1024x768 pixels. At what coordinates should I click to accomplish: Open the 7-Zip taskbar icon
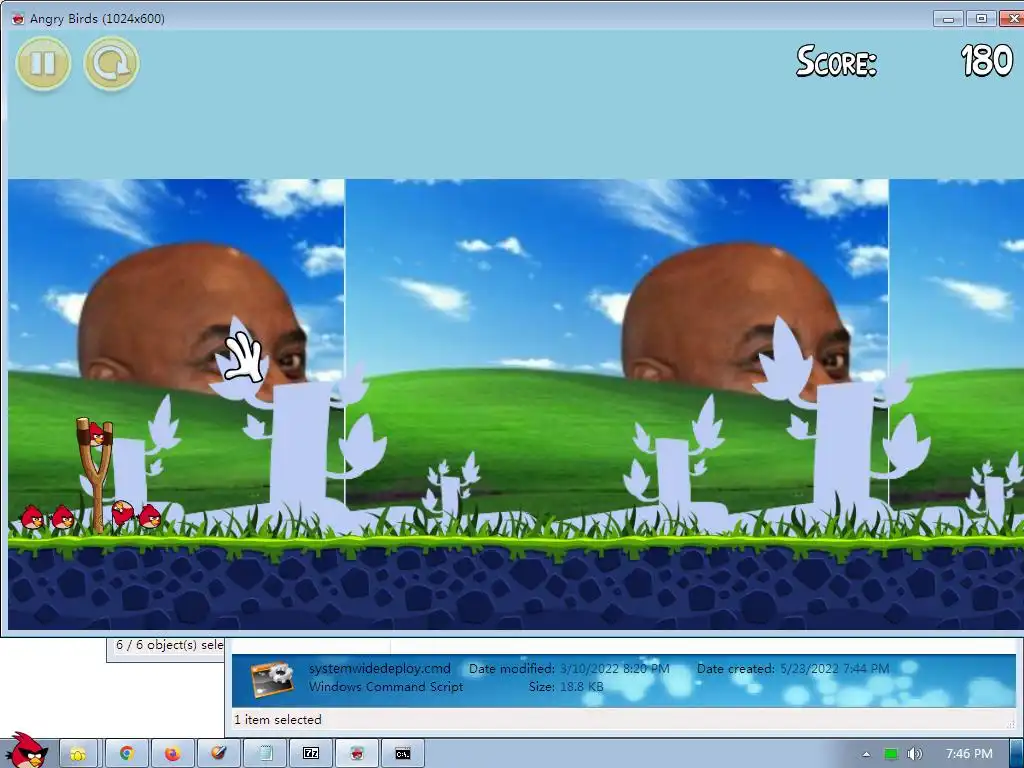tap(311, 754)
